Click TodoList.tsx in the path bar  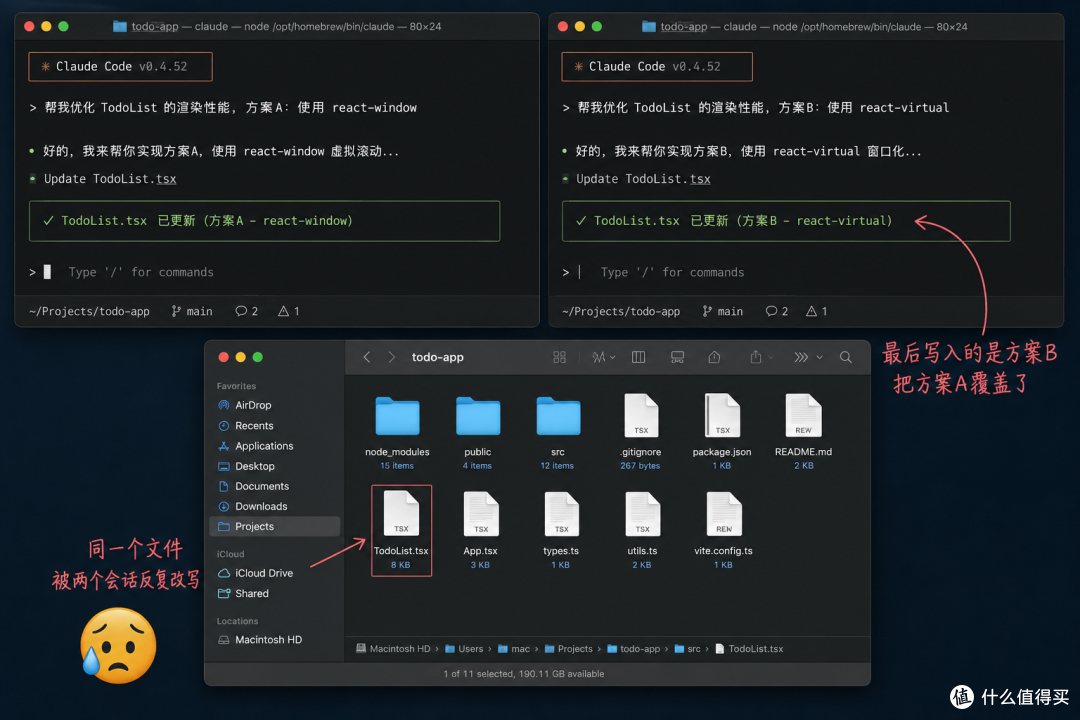click(x=749, y=648)
